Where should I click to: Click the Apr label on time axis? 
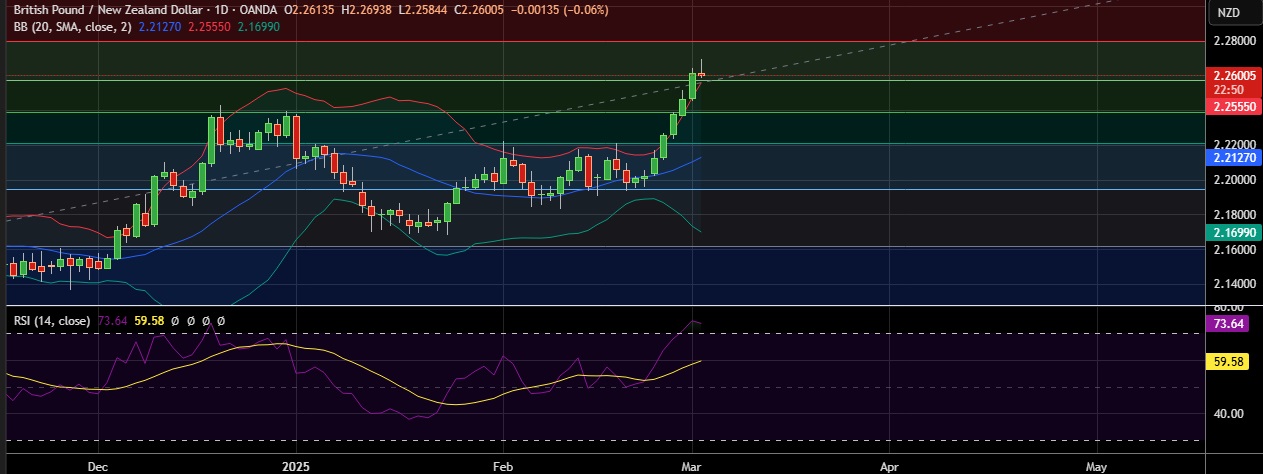point(888,466)
